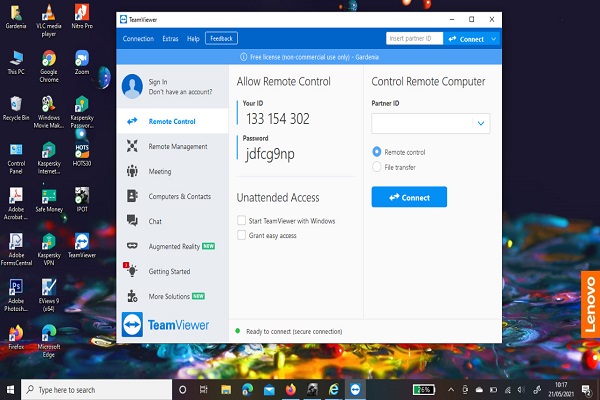
Task: Click the More Solutions puzzle icon
Action: point(132,296)
